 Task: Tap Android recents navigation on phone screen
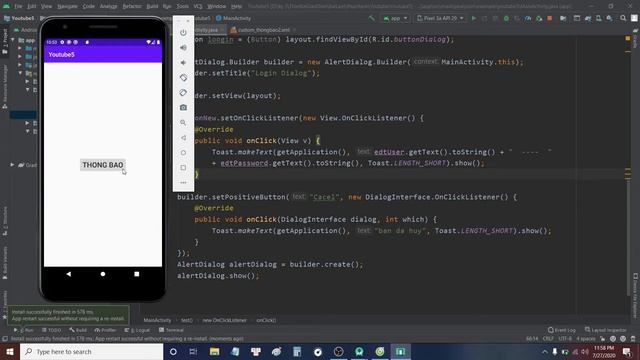click(x=137, y=274)
